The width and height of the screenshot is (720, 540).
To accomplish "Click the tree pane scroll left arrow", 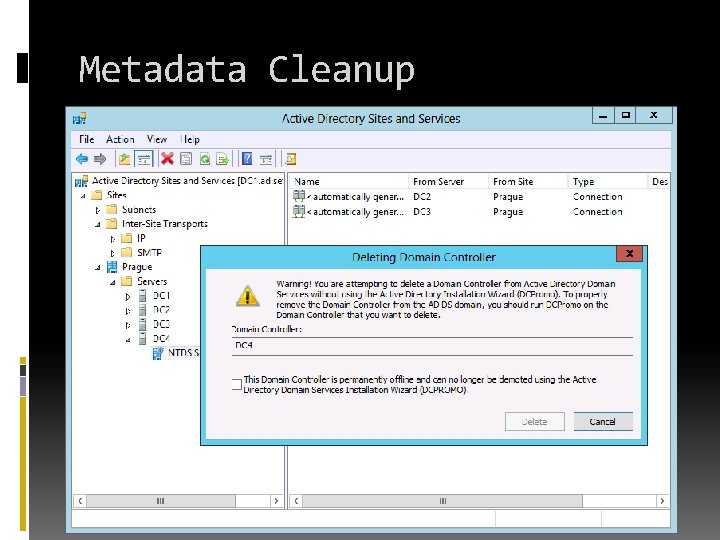I will (80, 501).
